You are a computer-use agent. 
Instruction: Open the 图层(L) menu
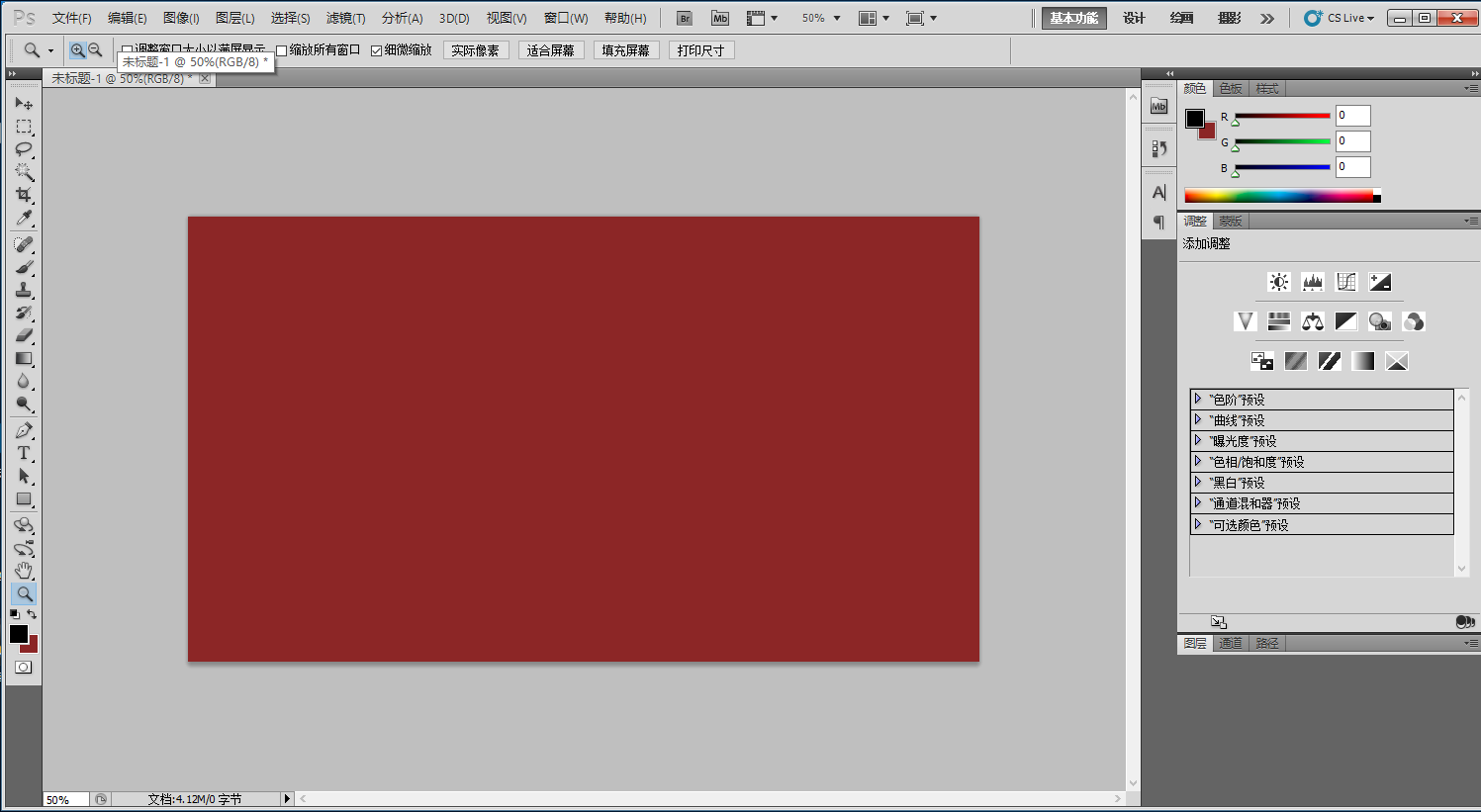click(x=234, y=18)
